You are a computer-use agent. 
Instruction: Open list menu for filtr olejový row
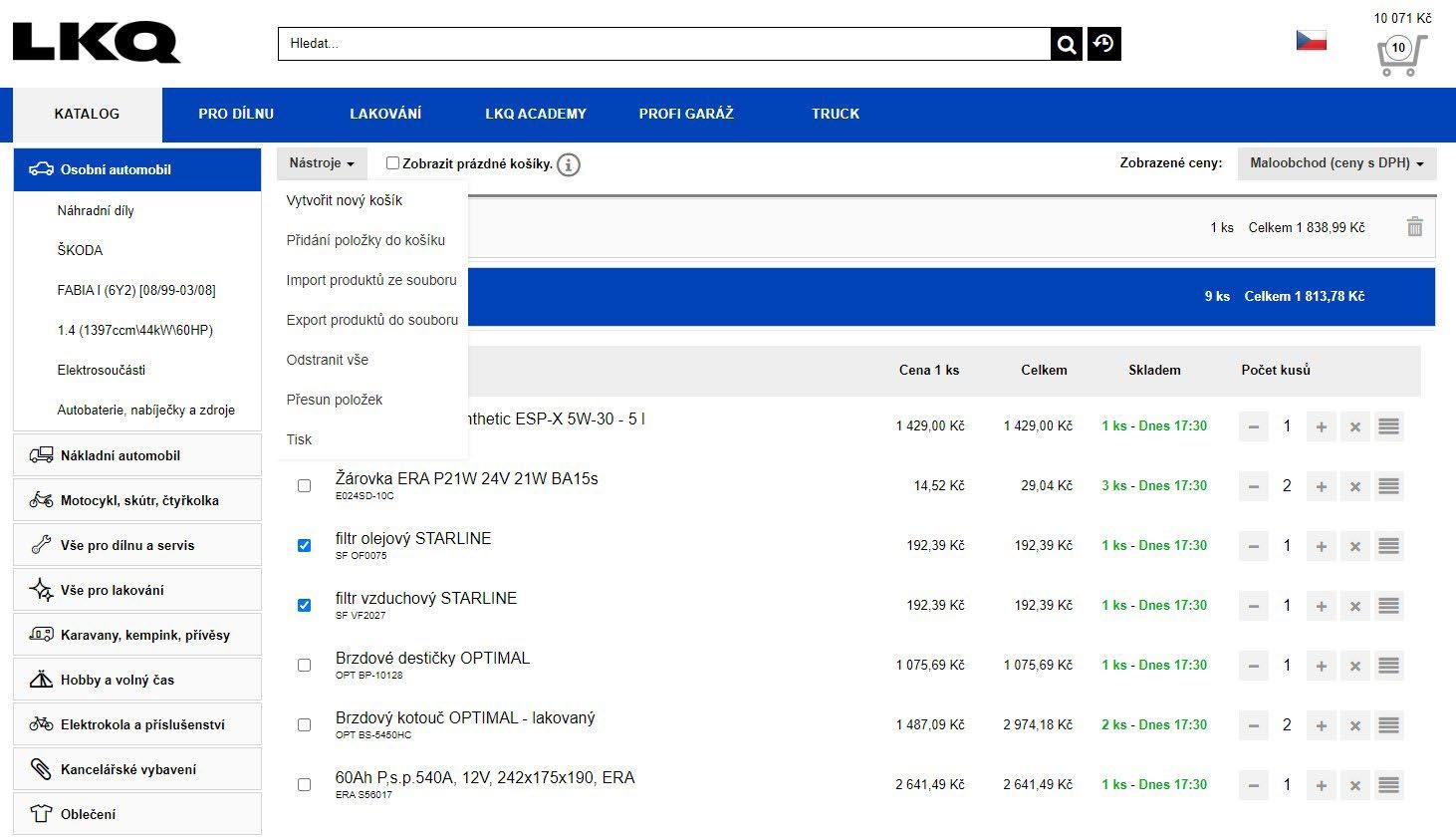coord(1388,546)
